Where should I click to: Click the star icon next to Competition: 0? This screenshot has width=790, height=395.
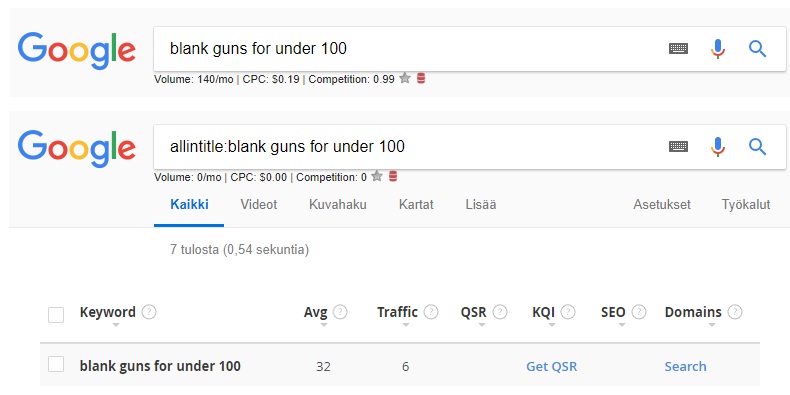coord(377,176)
